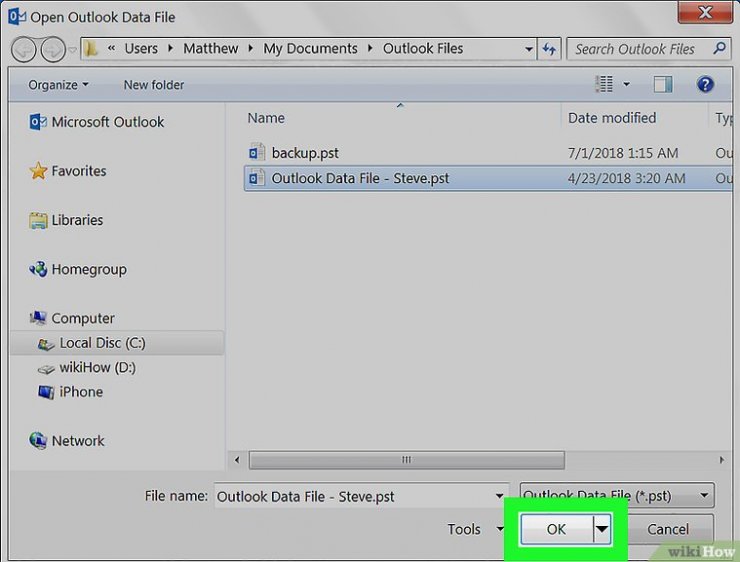Click the scroll right arrow
The width and height of the screenshot is (740, 562).
click(721, 460)
